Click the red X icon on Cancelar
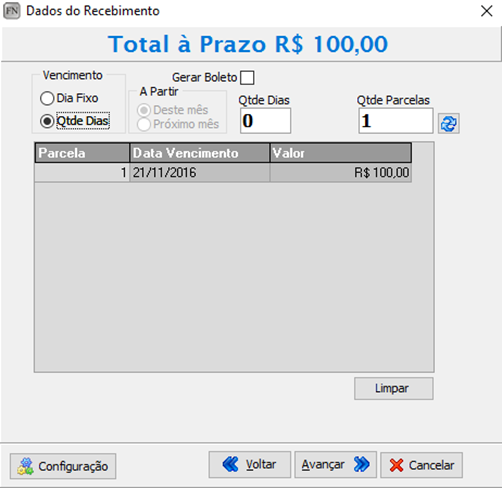 [x=396, y=465]
